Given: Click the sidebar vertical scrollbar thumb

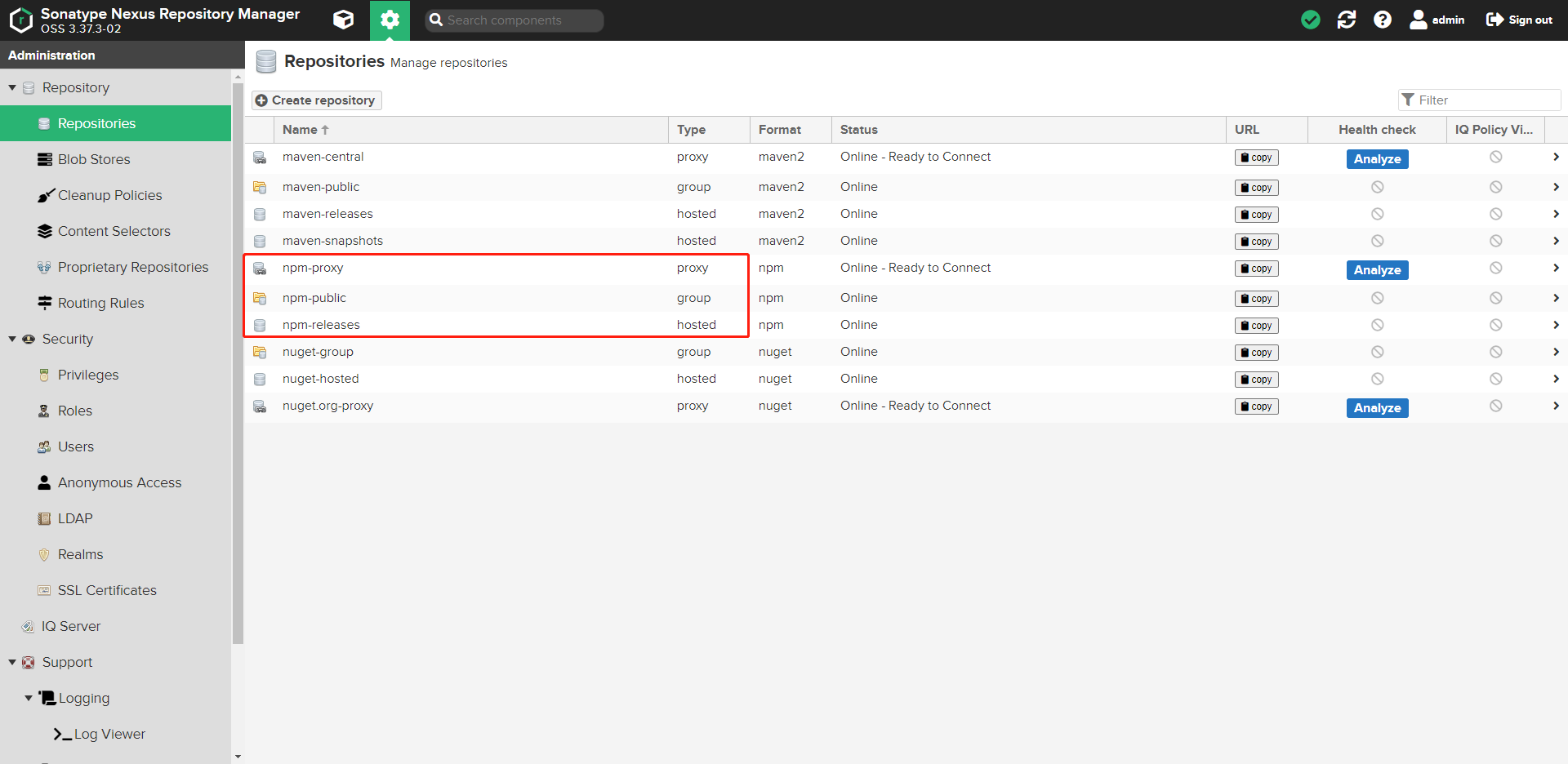Looking at the screenshot, I should tap(238, 363).
